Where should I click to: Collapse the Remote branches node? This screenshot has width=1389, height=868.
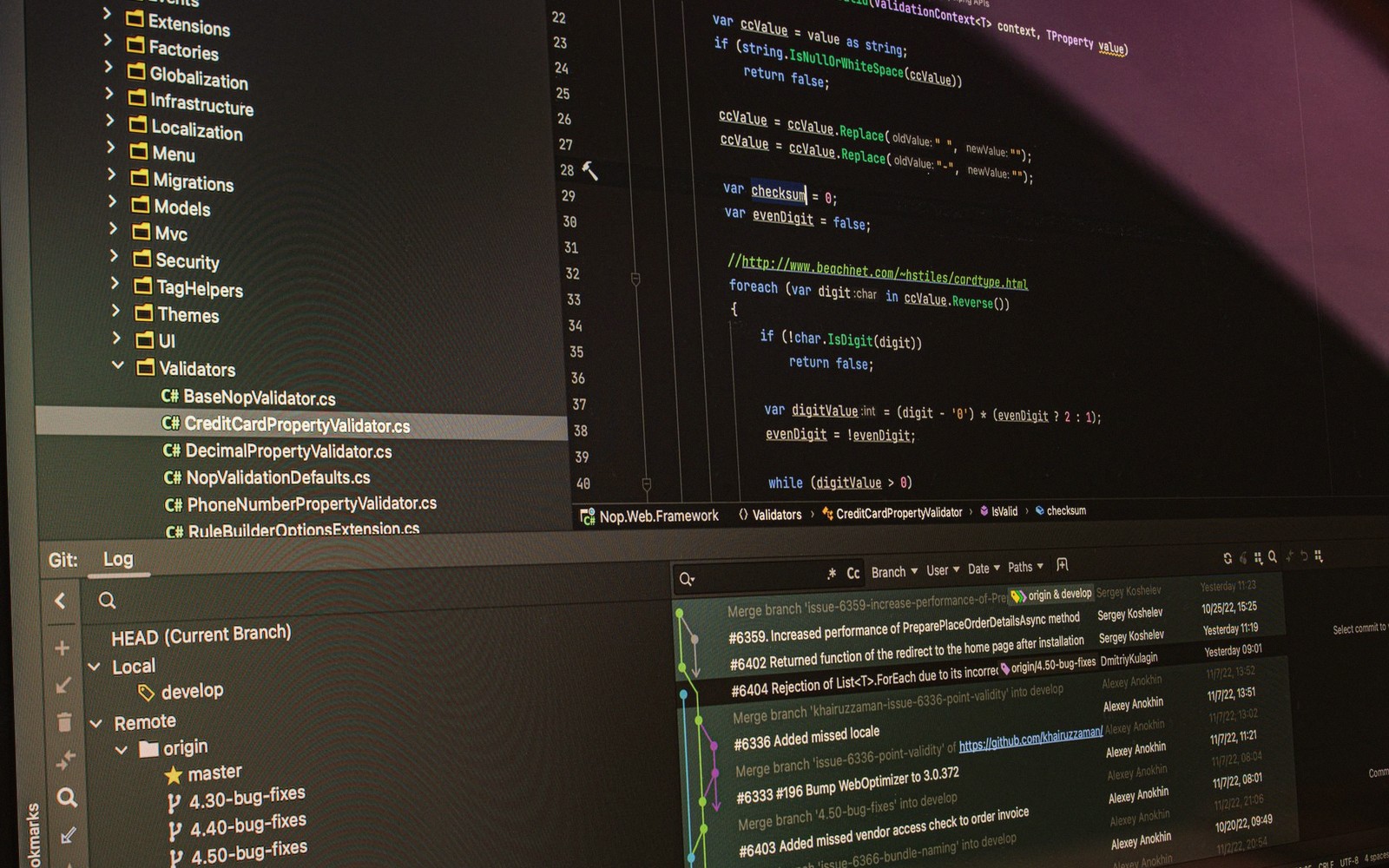[x=95, y=723]
